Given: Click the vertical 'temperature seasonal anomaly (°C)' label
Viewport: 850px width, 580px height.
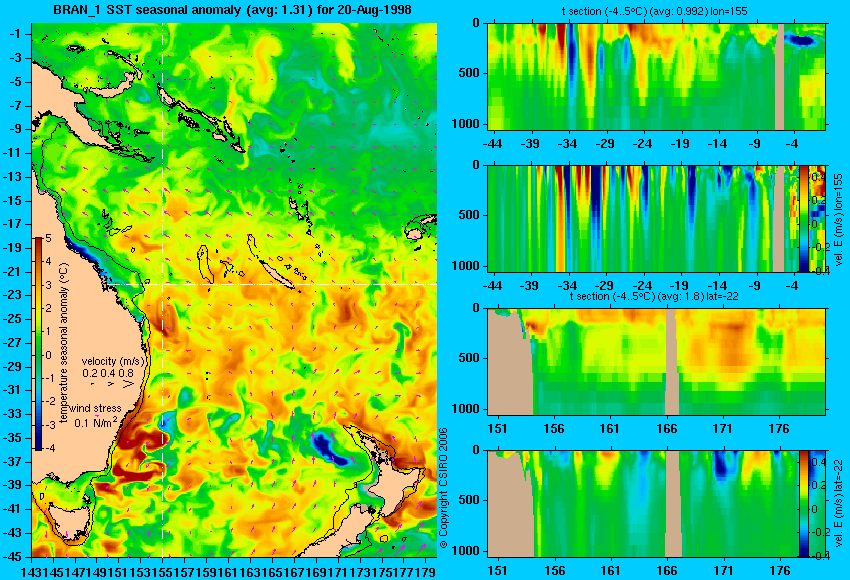Looking at the screenshot, I should coord(63,343).
